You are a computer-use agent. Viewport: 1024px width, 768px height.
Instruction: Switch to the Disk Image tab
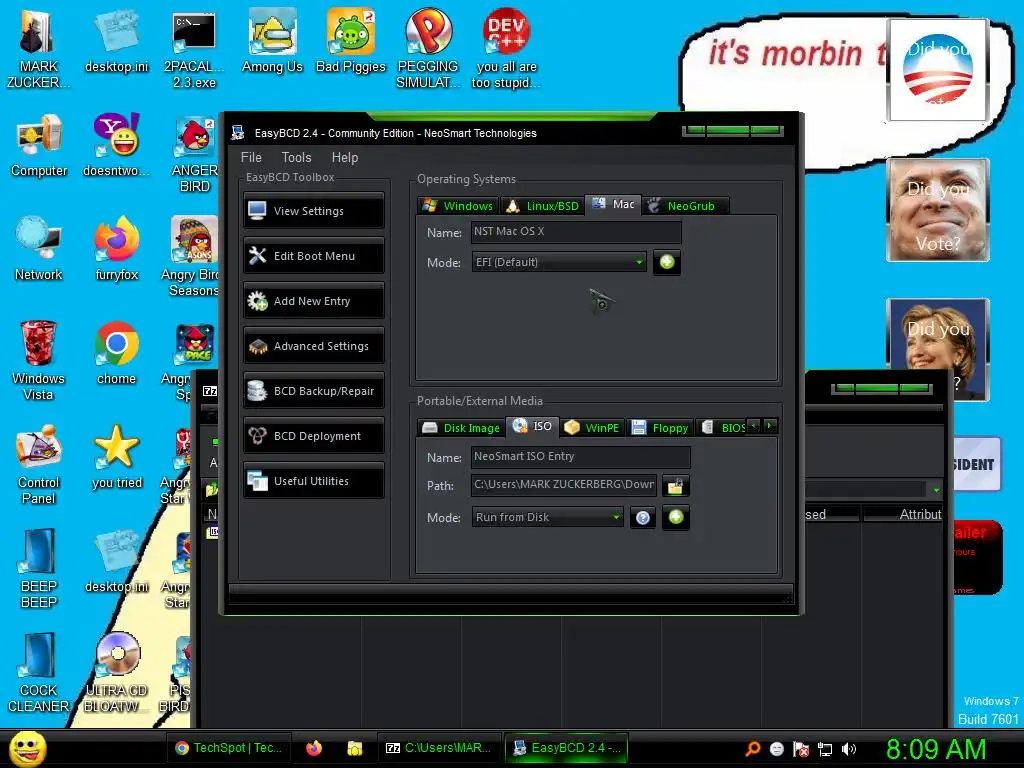(x=461, y=428)
